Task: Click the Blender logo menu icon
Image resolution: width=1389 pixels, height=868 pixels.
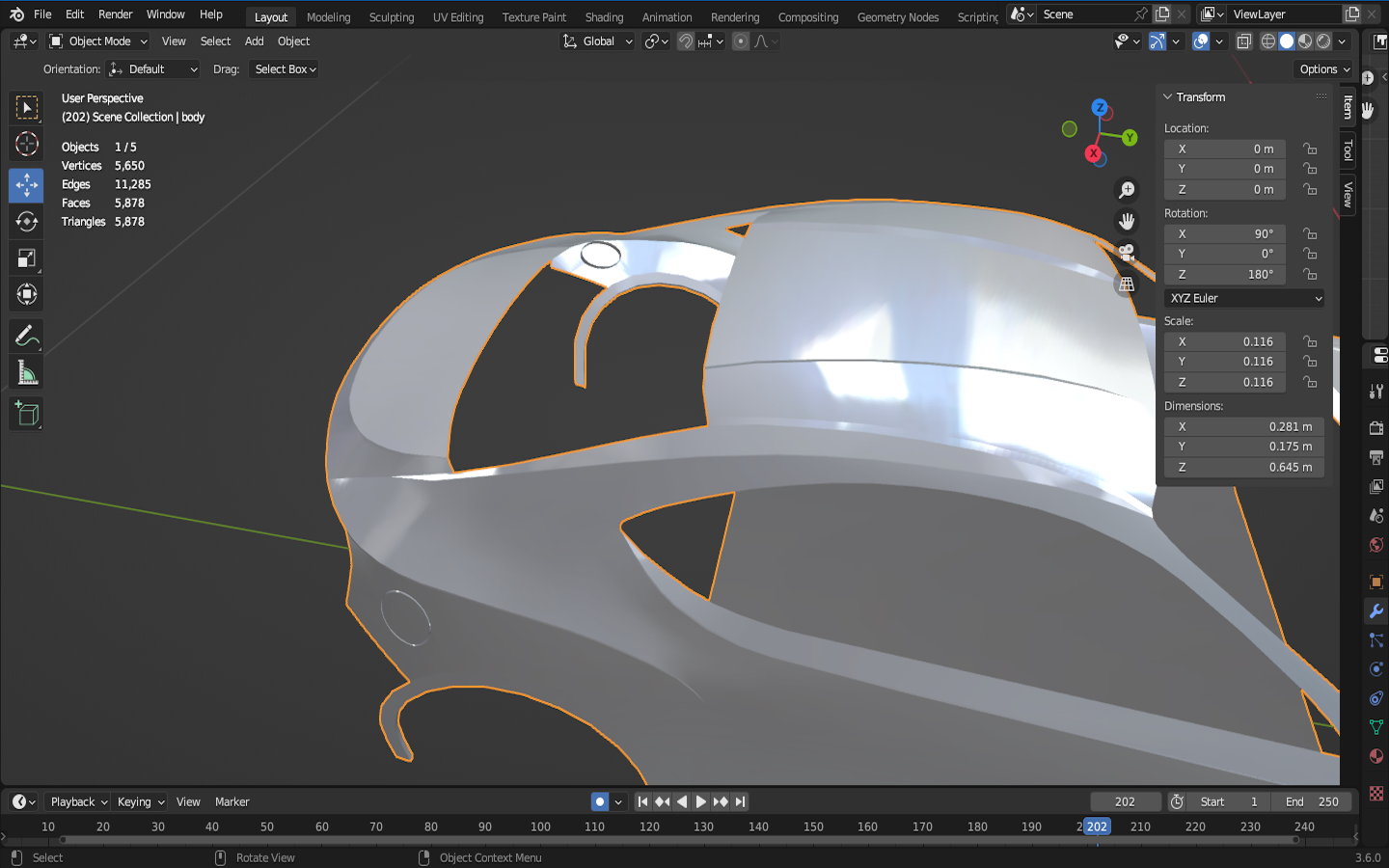Action: pos(16,14)
